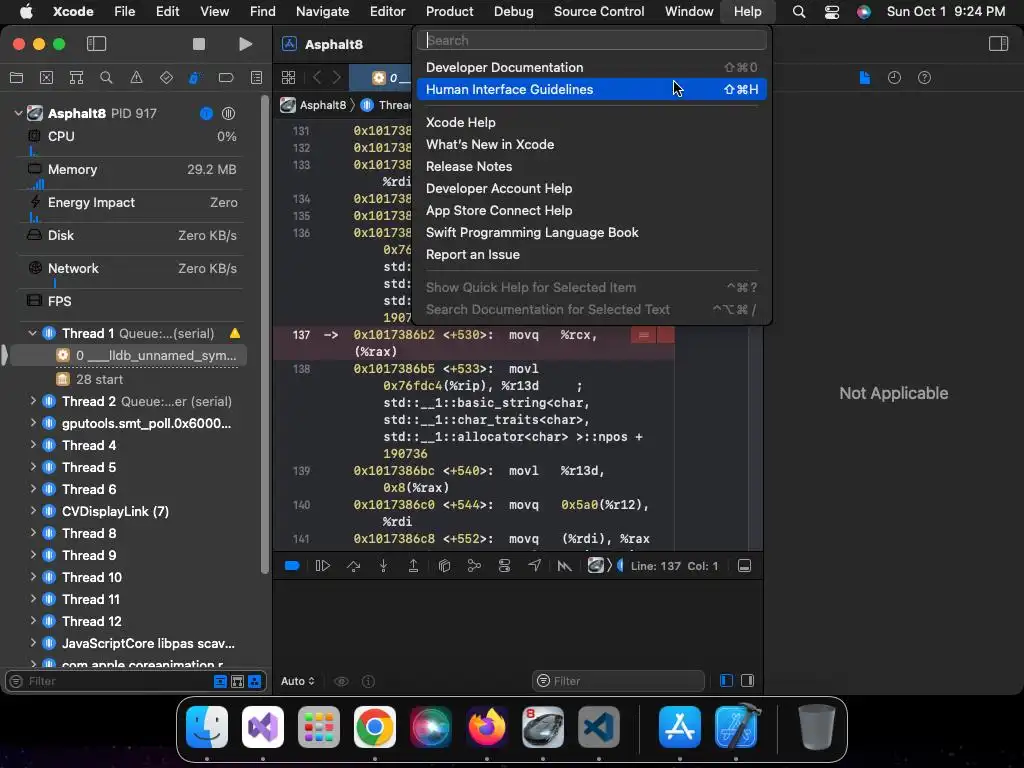1024x768 pixels.
Task: Open the Product menu in menu bar
Action: (x=449, y=11)
